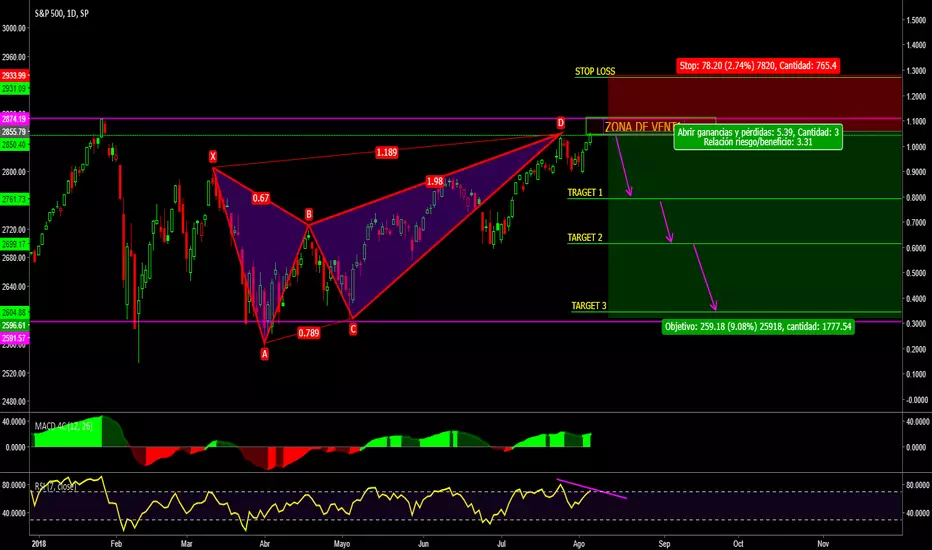Click Nov on the time axis
Viewport: 932px width, 550px height.
tap(823, 543)
